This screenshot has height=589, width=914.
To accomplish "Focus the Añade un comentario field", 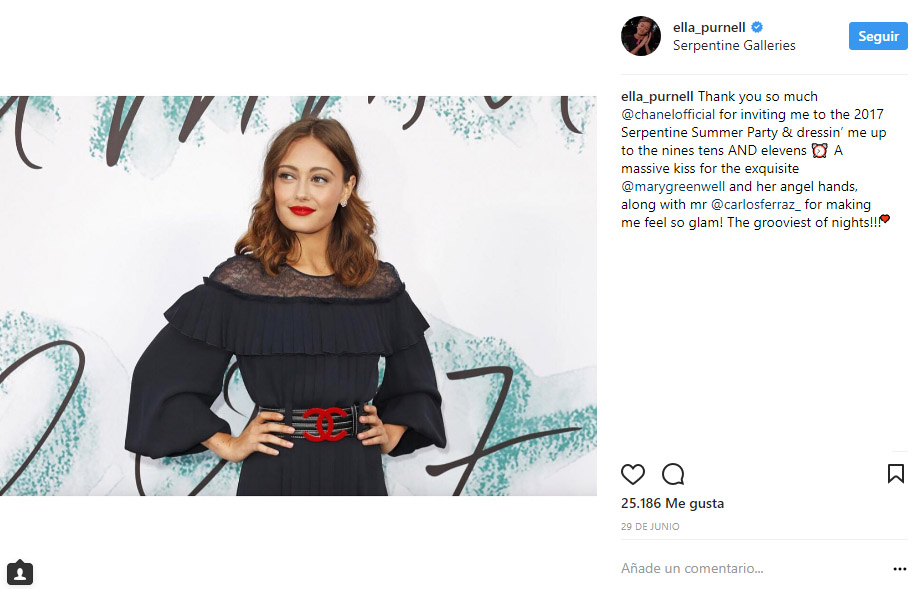I will (752, 569).
